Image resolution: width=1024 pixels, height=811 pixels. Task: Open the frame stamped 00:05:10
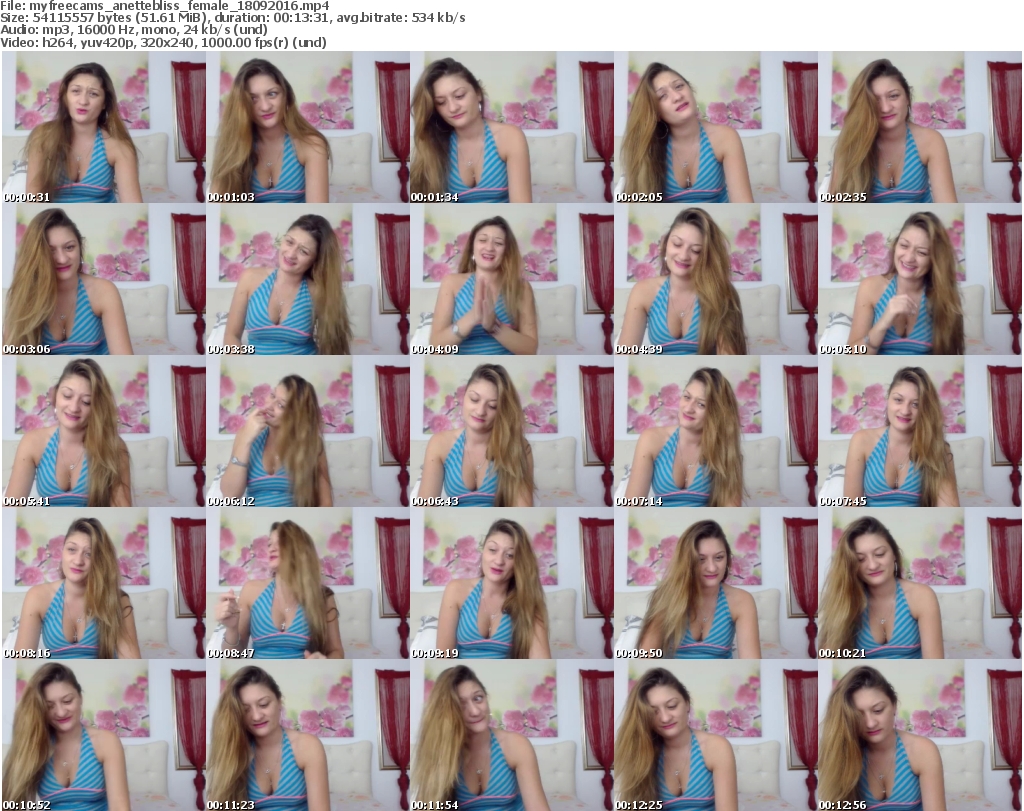tap(920, 279)
